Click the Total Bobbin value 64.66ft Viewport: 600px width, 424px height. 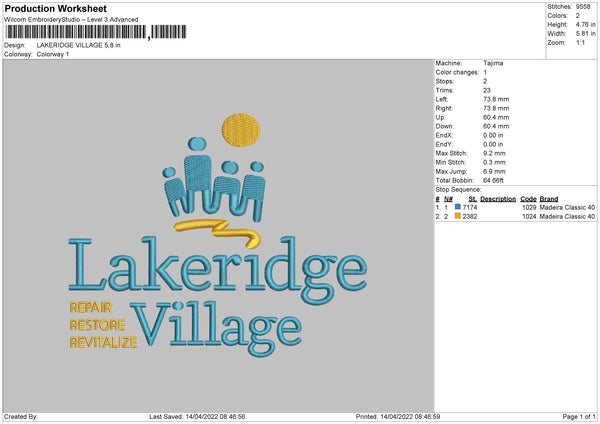tap(493, 180)
